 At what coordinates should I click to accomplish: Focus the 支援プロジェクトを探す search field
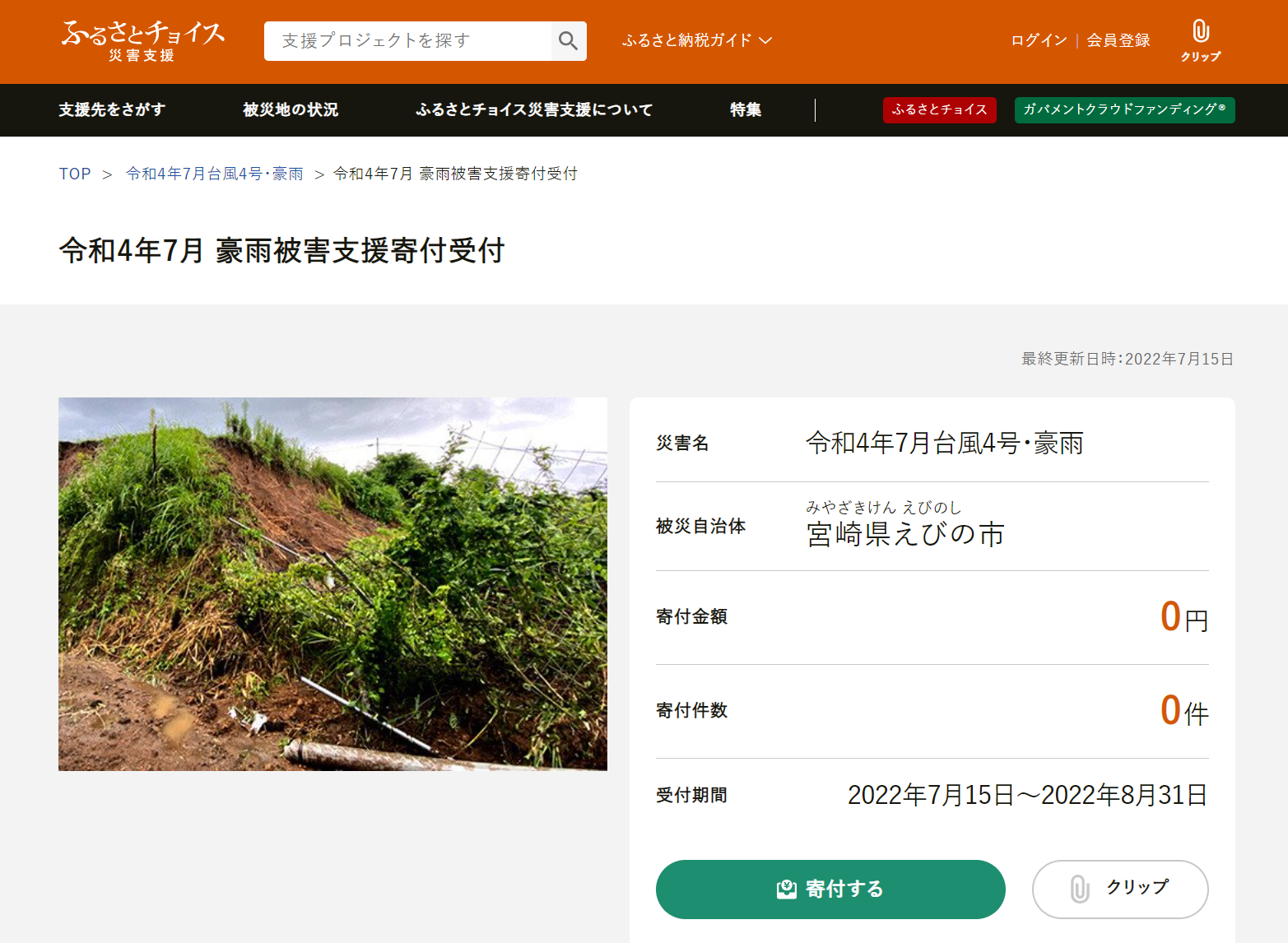coord(408,41)
